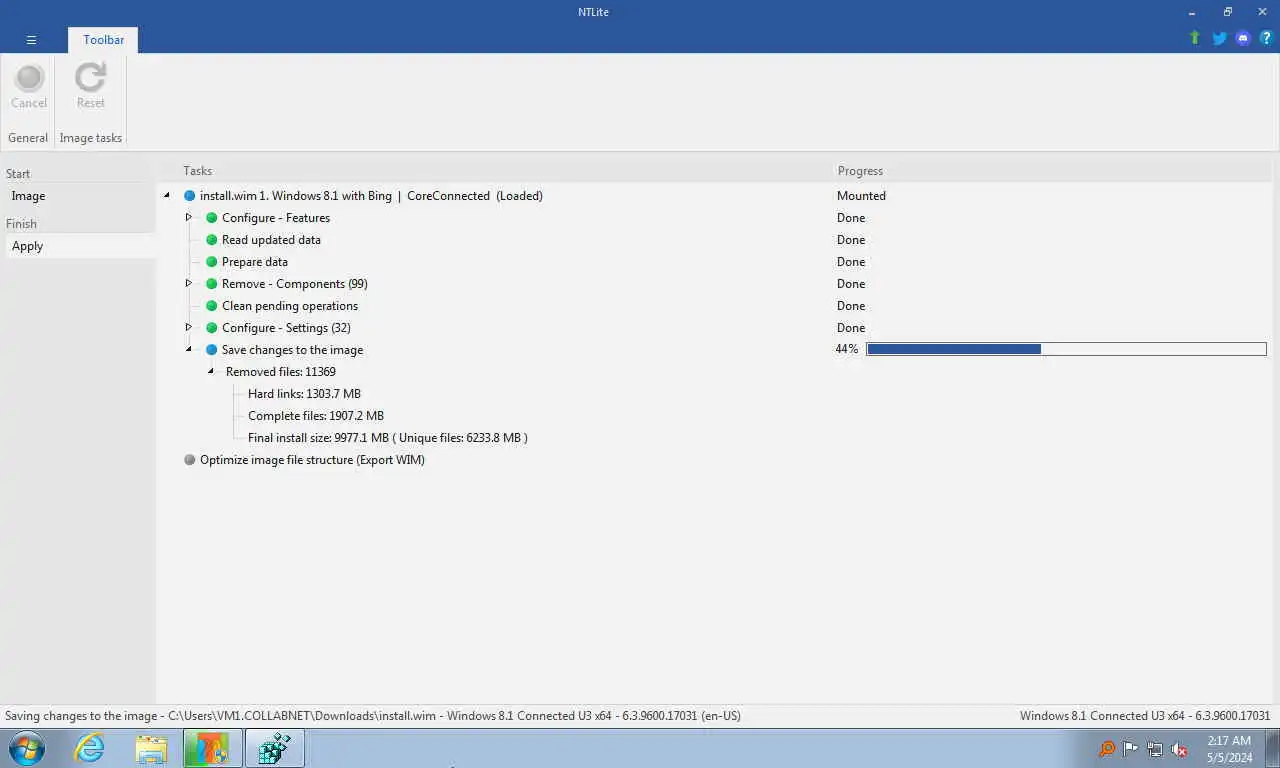Open the hamburger main menu

point(31,40)
